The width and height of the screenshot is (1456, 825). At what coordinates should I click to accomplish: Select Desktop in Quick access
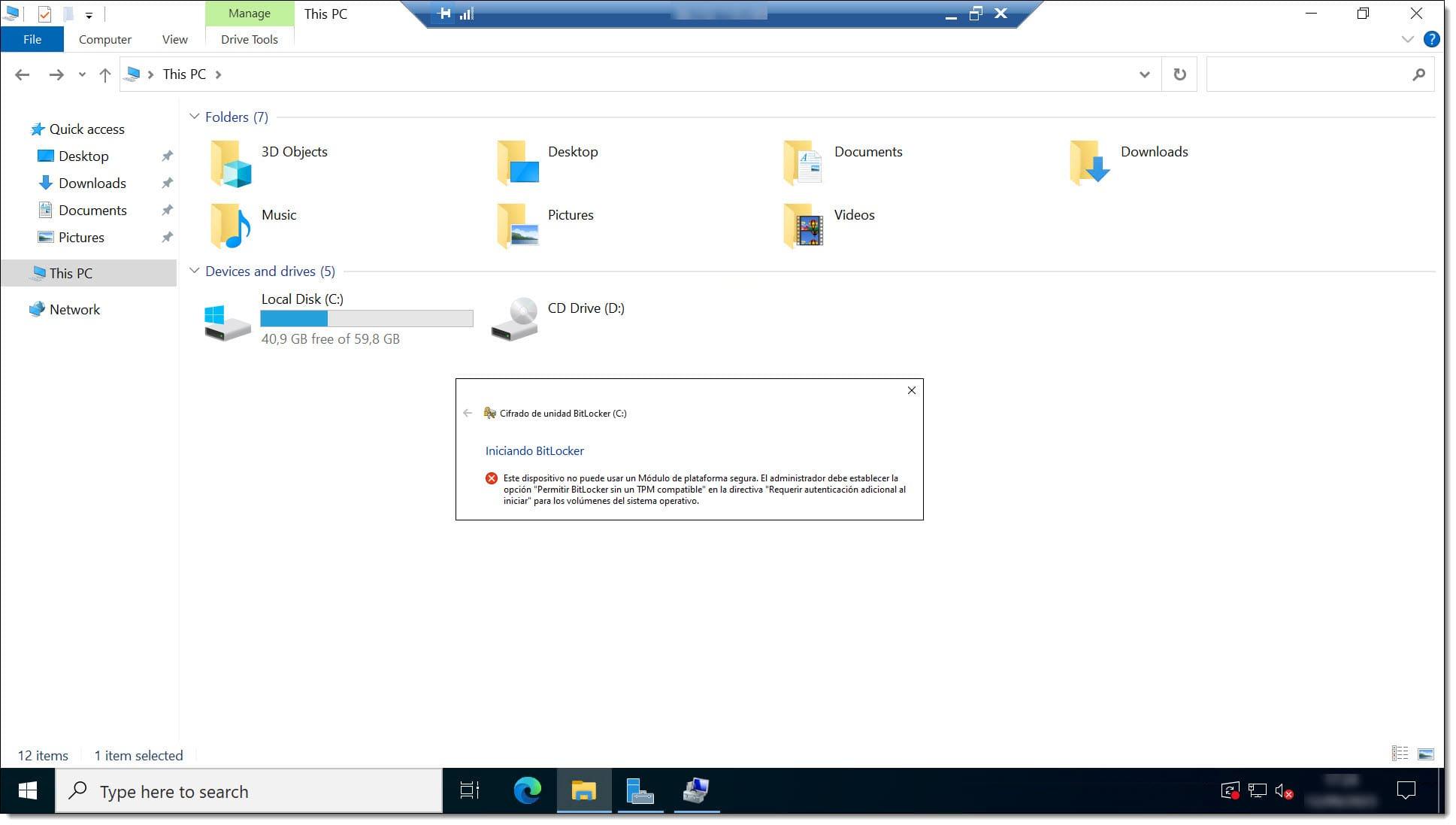[x=83, y=156]
